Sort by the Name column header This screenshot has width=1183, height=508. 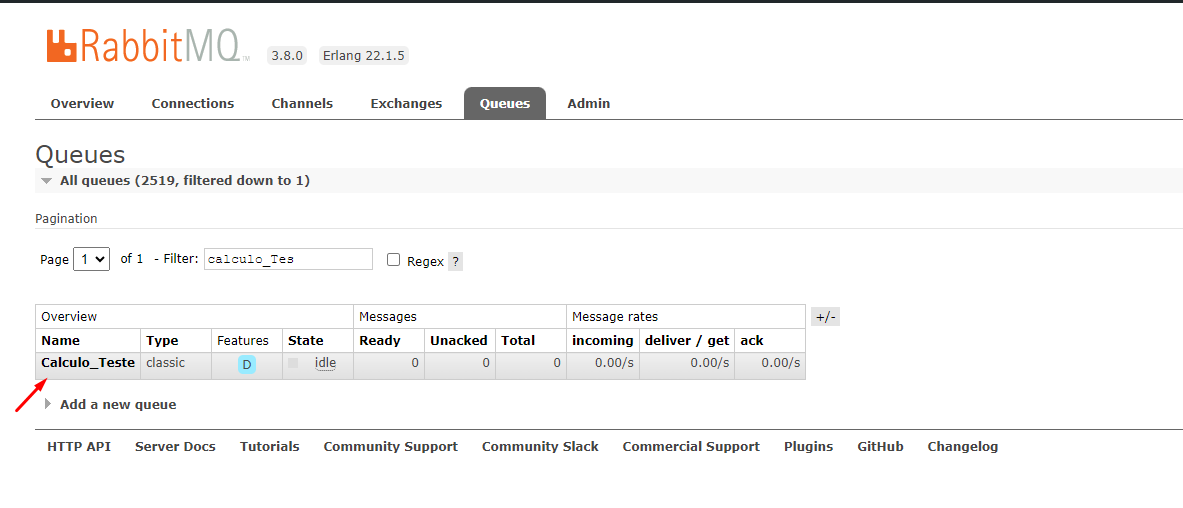60,340
